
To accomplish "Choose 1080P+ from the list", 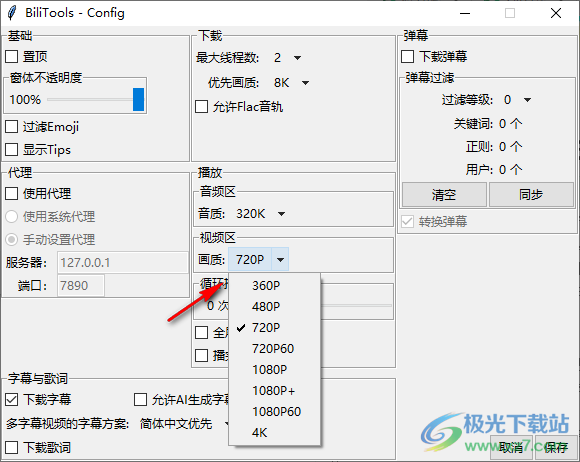I will [x=274, y=391].
